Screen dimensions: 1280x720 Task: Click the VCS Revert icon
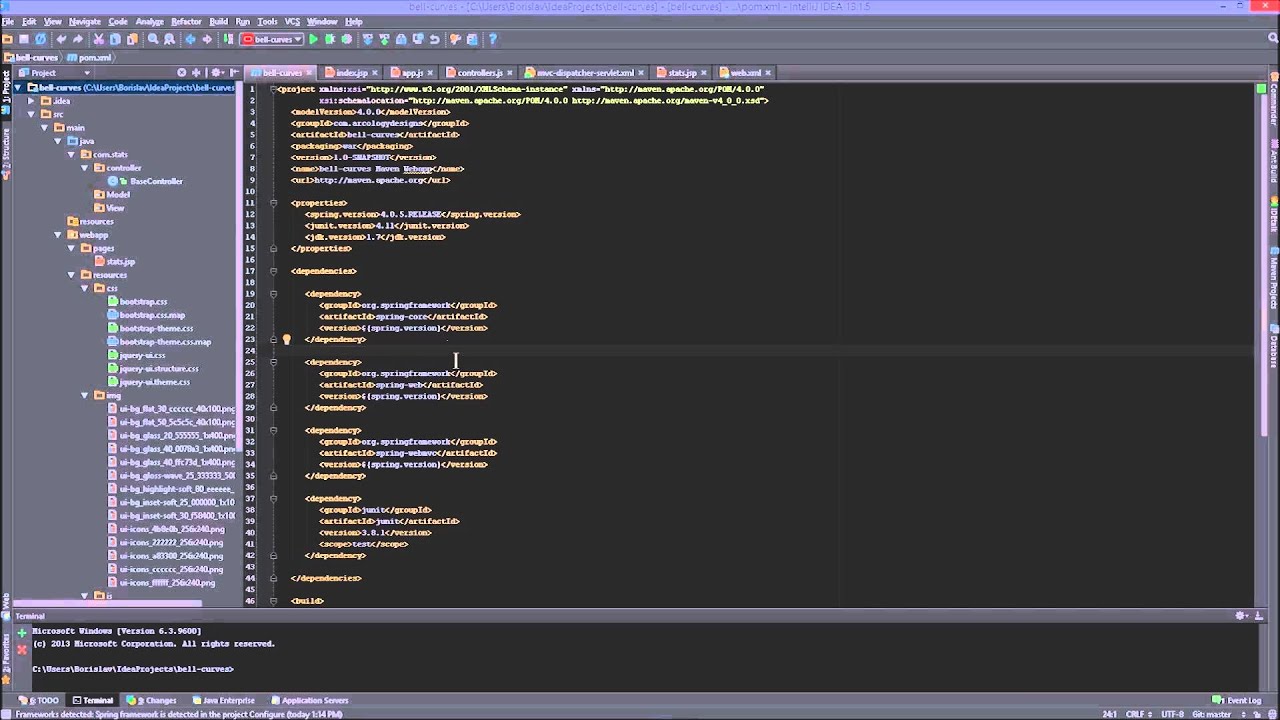click(434, 39)
